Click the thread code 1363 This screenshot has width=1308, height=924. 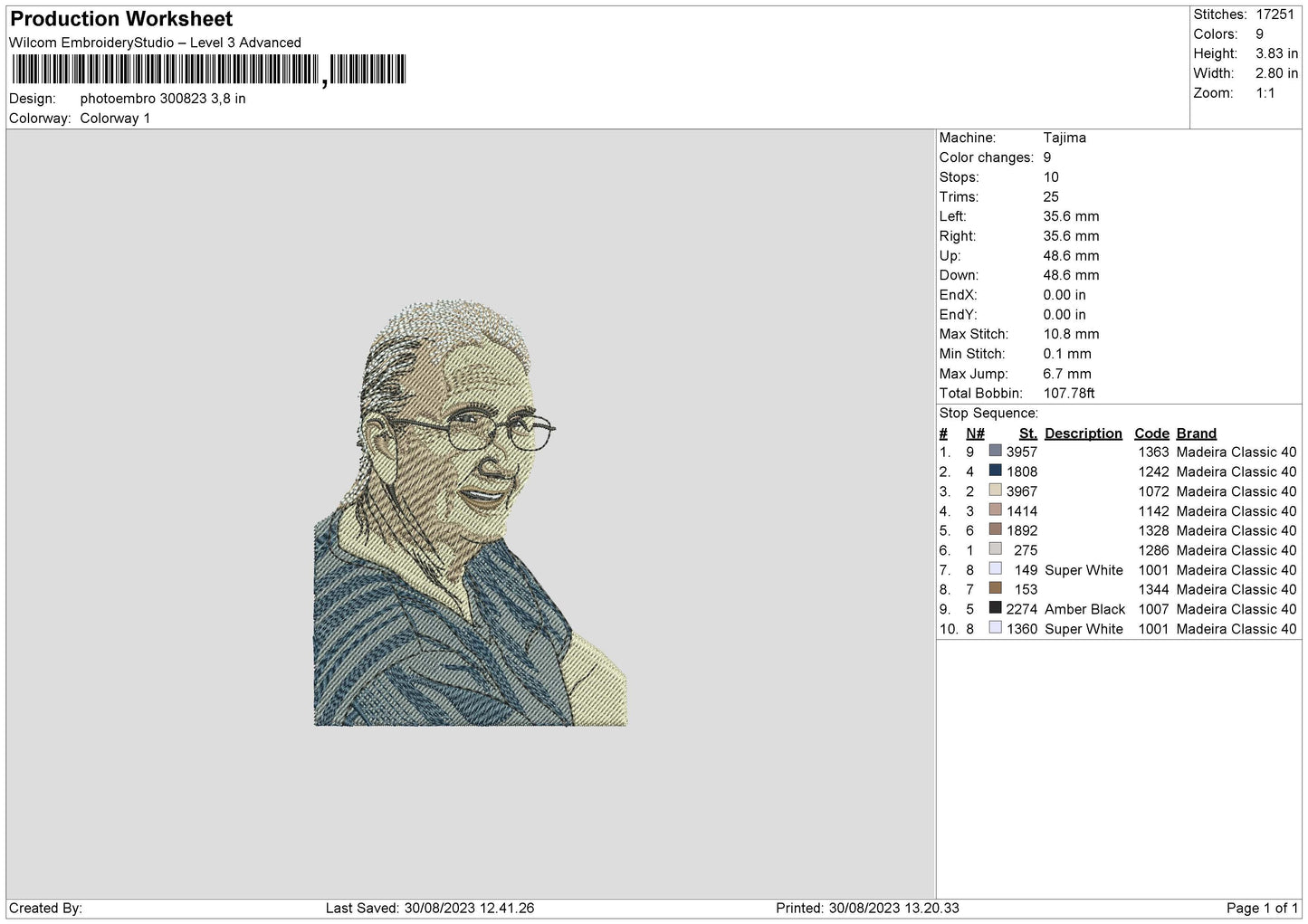[1153, 452]
